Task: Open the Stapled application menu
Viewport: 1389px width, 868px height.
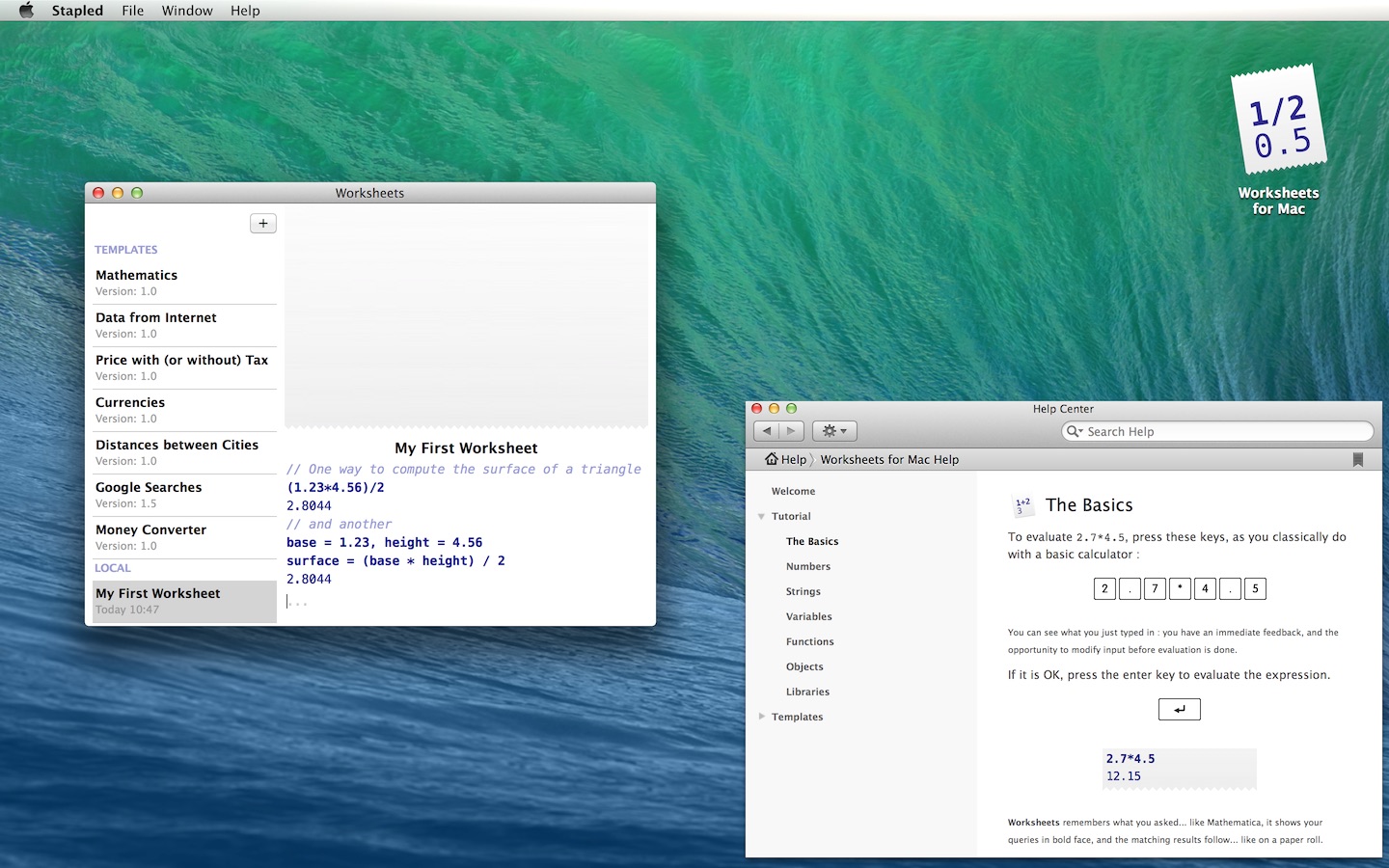Action: tap(77, 11)
